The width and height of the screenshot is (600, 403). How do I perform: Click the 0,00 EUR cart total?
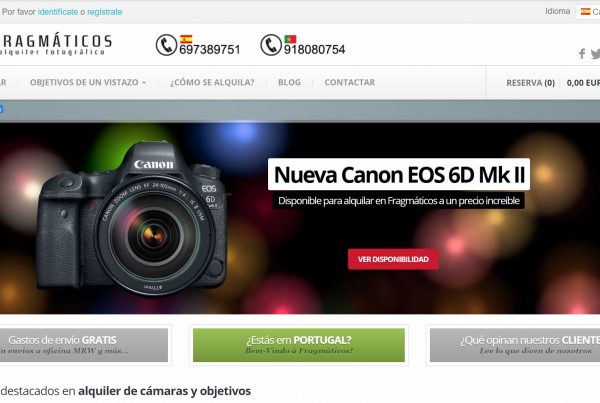[x=583, y=83]
